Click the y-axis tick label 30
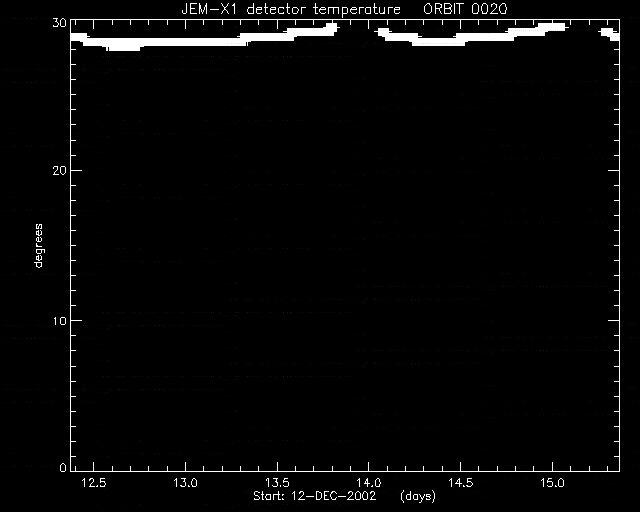Screen dimensions: 640x512 click(59, 23)
